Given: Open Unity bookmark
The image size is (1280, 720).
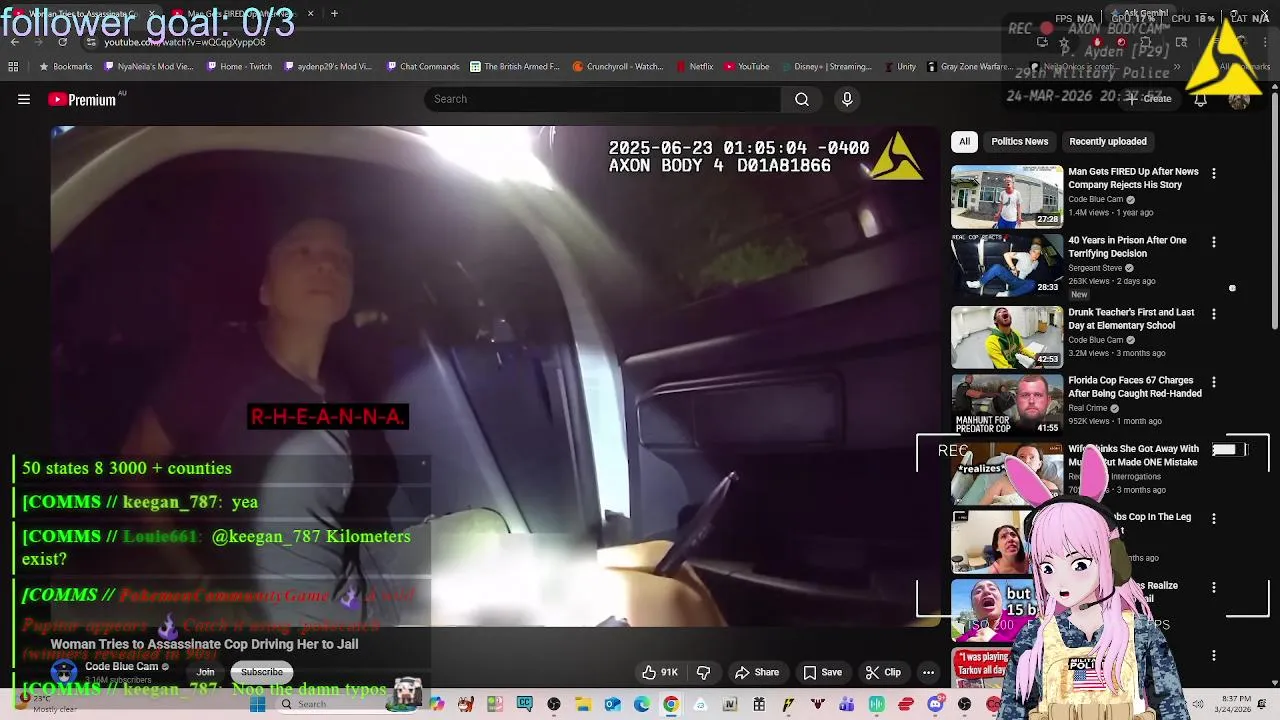Looking at the screenshot, I should 899,67.
